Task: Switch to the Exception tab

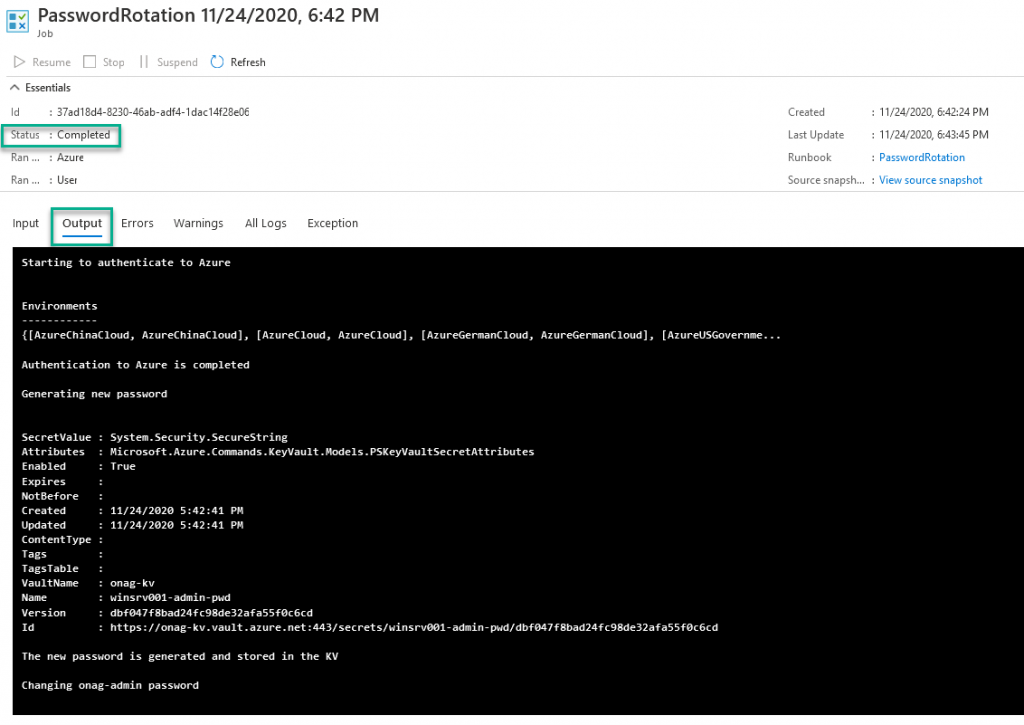Action: click(x=332, y=223)
